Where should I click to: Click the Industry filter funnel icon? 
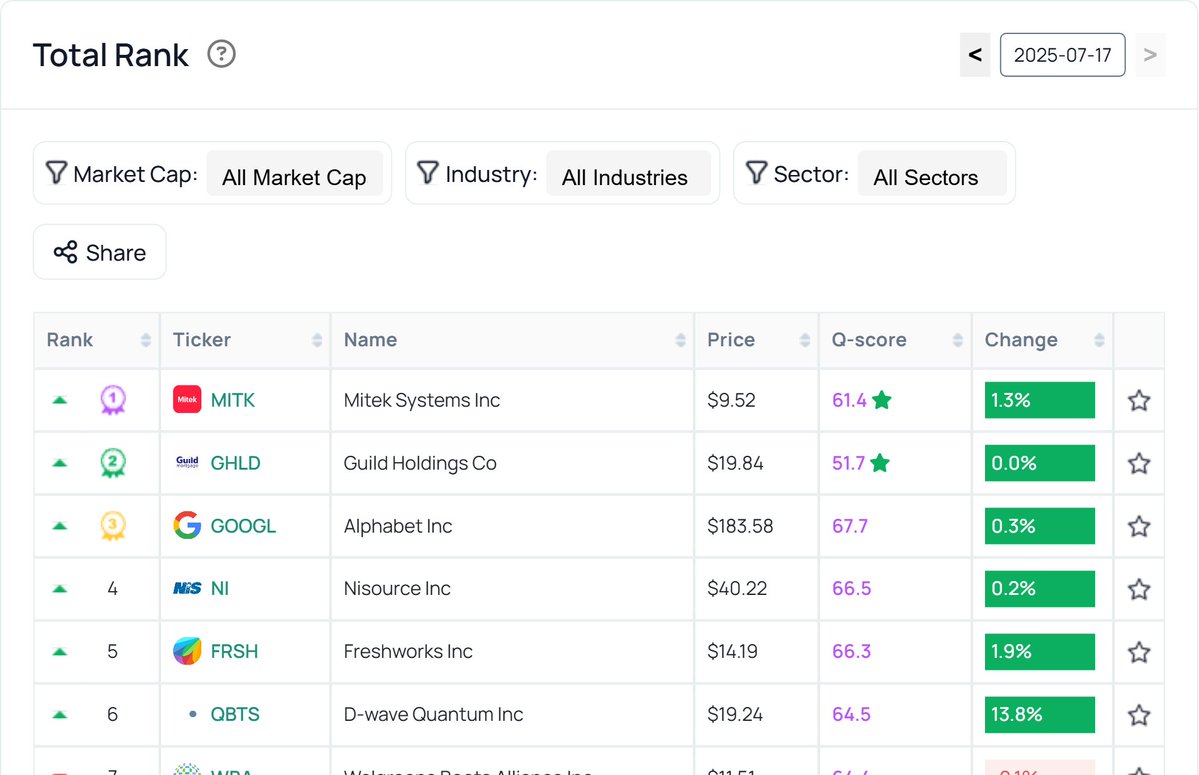tap(428, 173)
